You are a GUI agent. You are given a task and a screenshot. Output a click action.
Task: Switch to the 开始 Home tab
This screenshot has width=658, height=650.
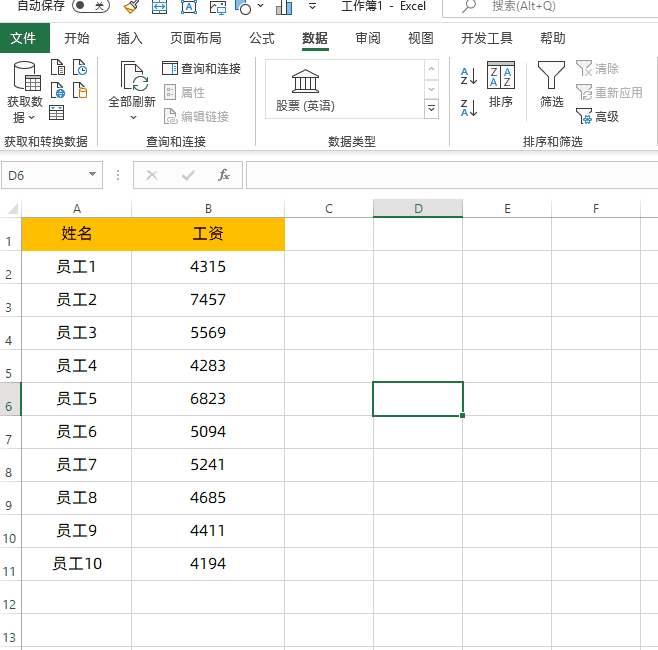(x=76, y=38)
